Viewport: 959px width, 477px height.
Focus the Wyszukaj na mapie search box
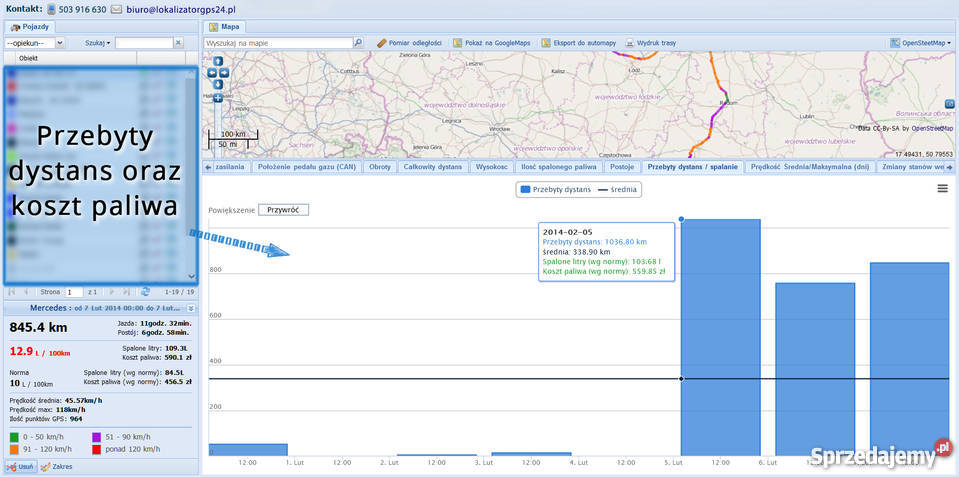tap(278, 43)
